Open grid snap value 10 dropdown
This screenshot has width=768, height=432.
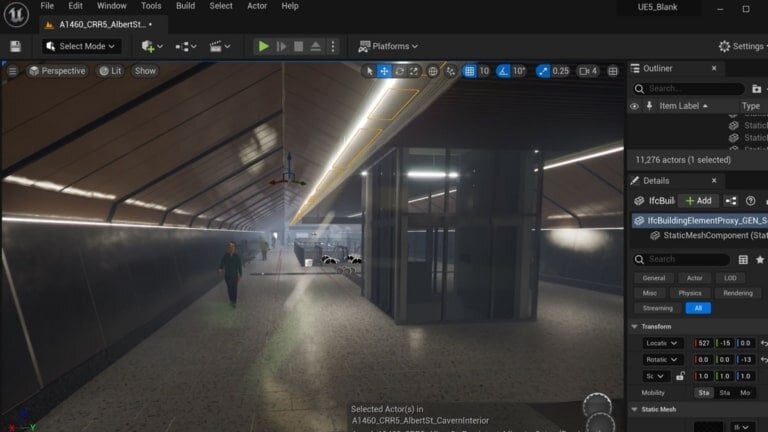coord(484,72)
